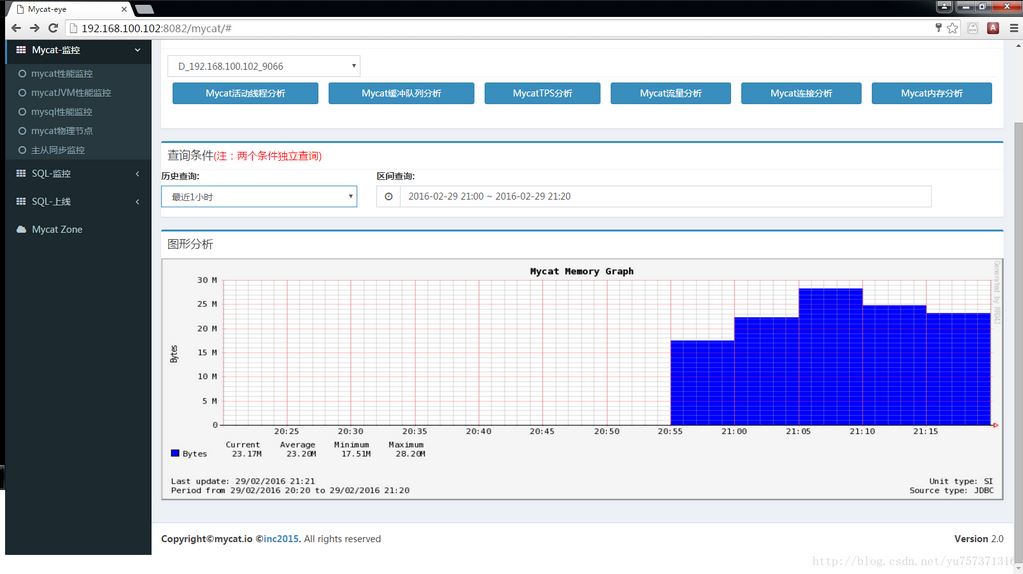Open mycat物理节点 in sidebar

[62, 130]
